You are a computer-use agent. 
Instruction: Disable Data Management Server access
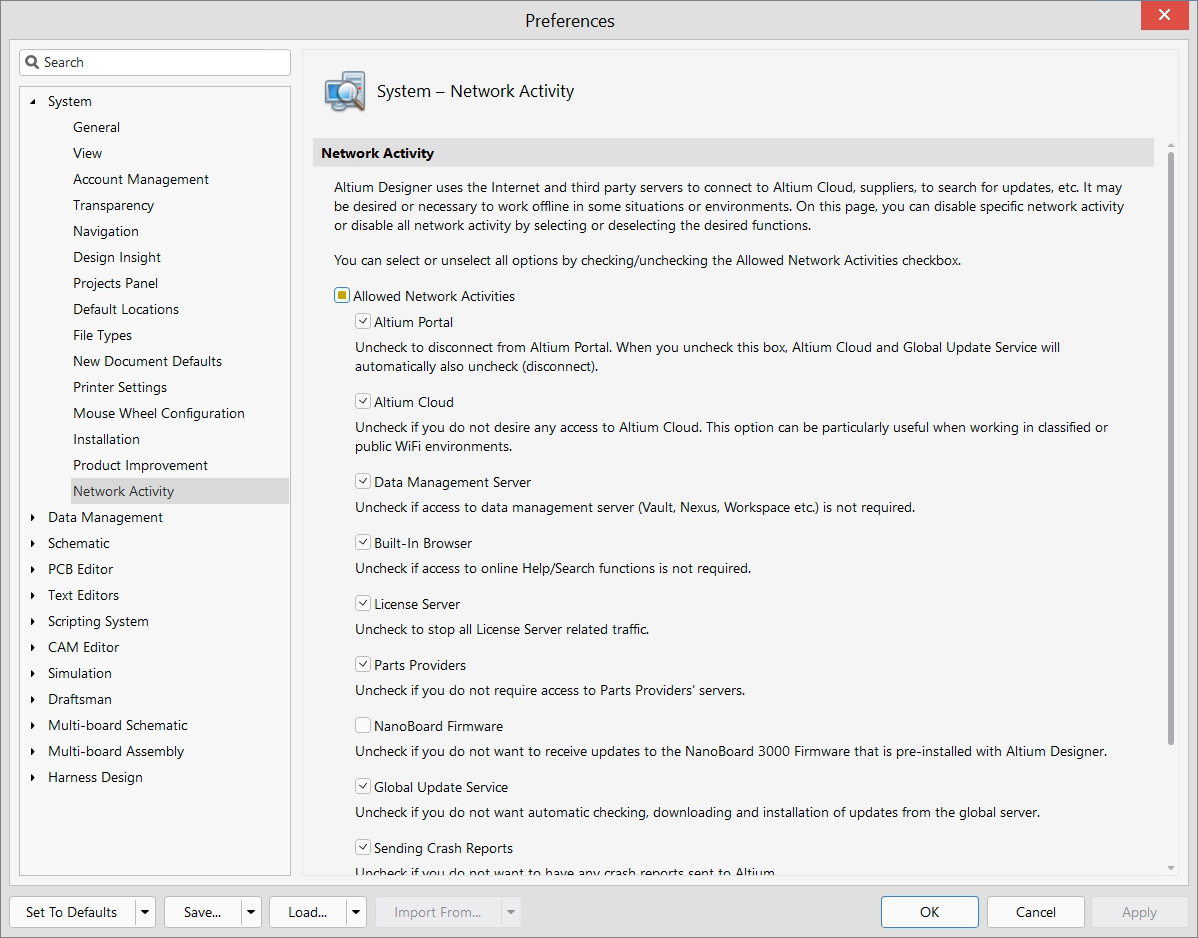pos(363,481)
